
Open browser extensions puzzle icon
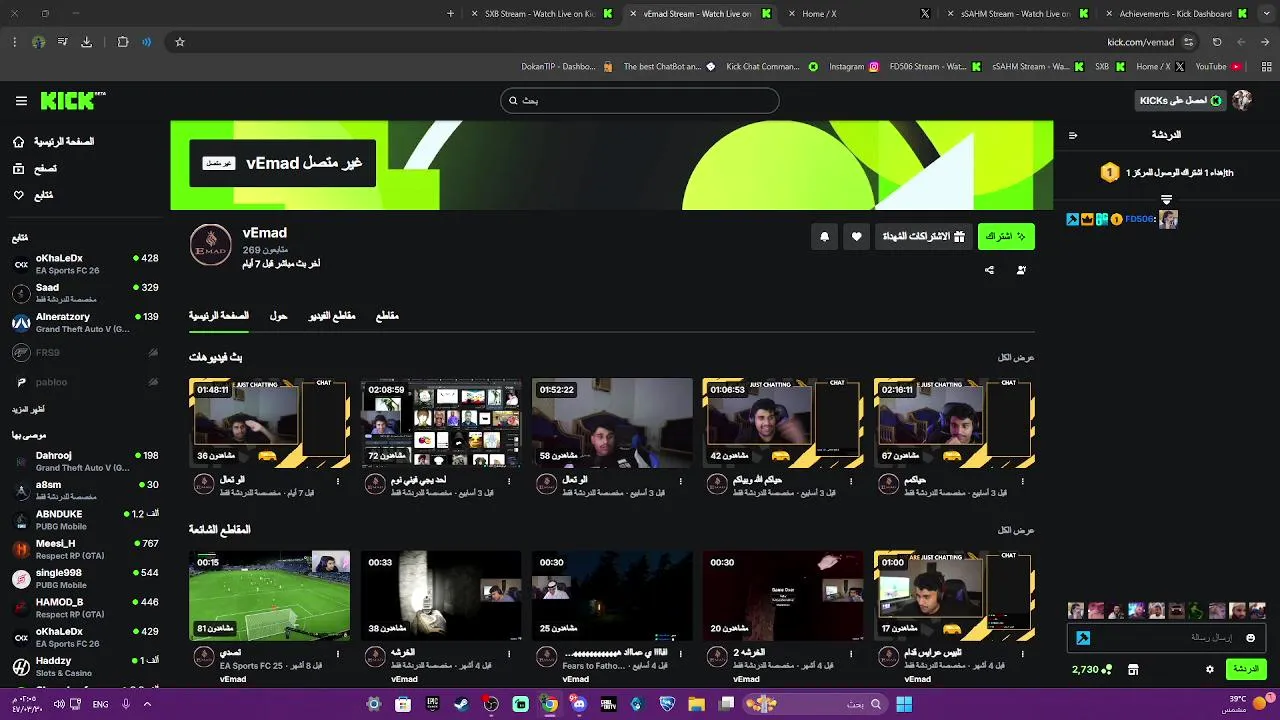pos(123,42)
